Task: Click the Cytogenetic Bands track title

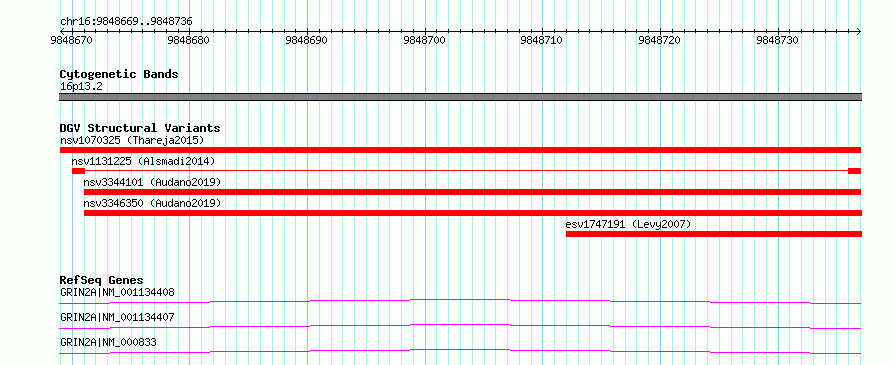Action: (x=119, y=74)
